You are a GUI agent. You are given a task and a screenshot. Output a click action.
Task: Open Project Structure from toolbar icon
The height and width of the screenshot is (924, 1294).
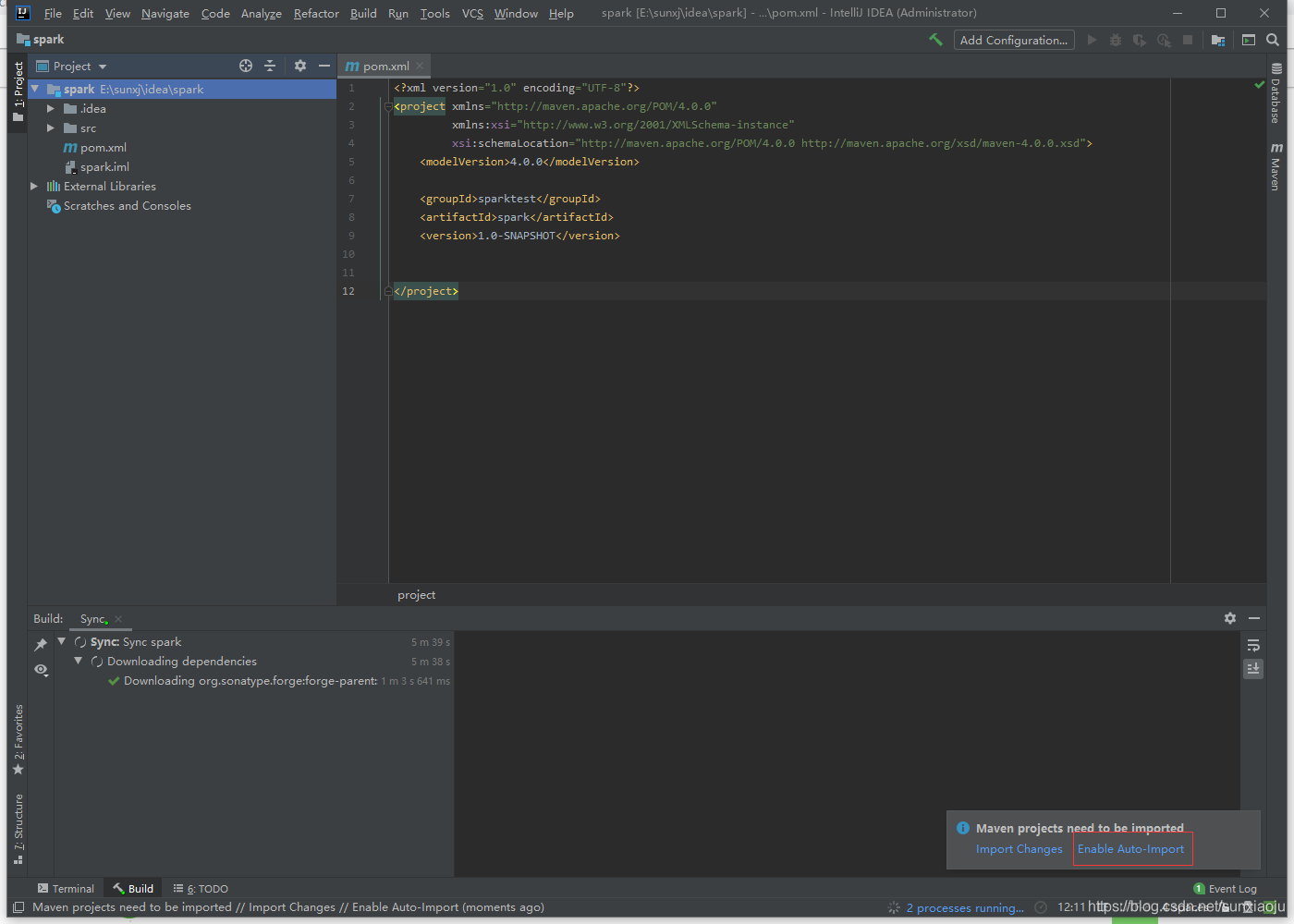tap(1218, 40)
